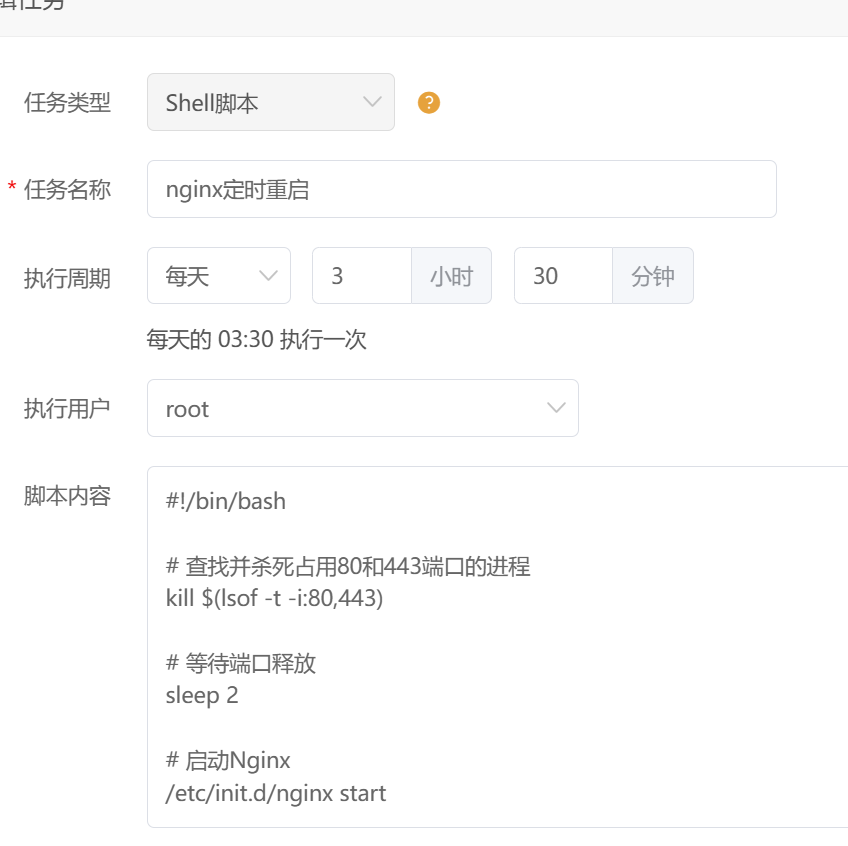
Task: Place cursor on /etc/init.d/nginx start line
Action: point(276,793)
